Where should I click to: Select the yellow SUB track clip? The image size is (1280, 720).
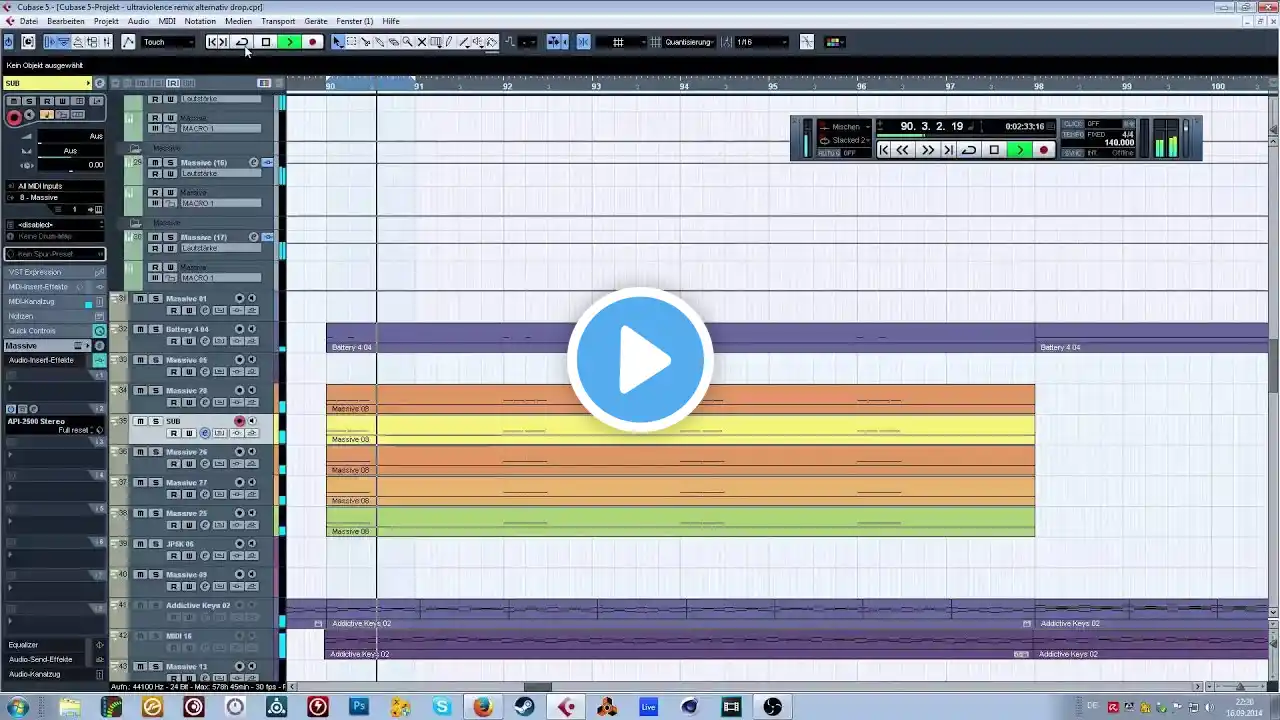[680, 430]
